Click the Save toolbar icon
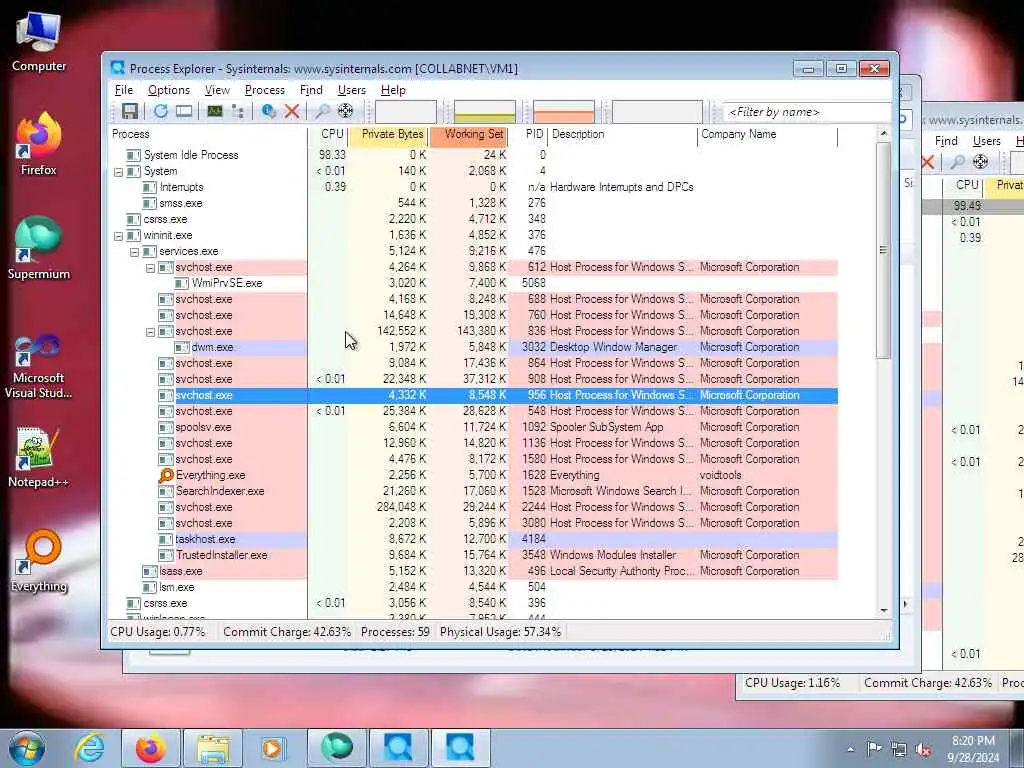 130,112
